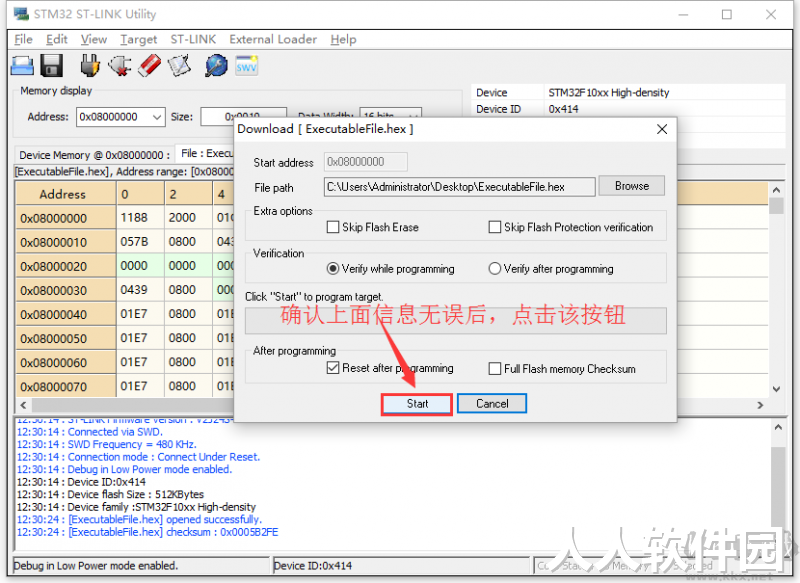Viewport: 800px width, 583px height.
Task: Select address row 0x08000050 in grid
Action: click(x=66, y=338)
